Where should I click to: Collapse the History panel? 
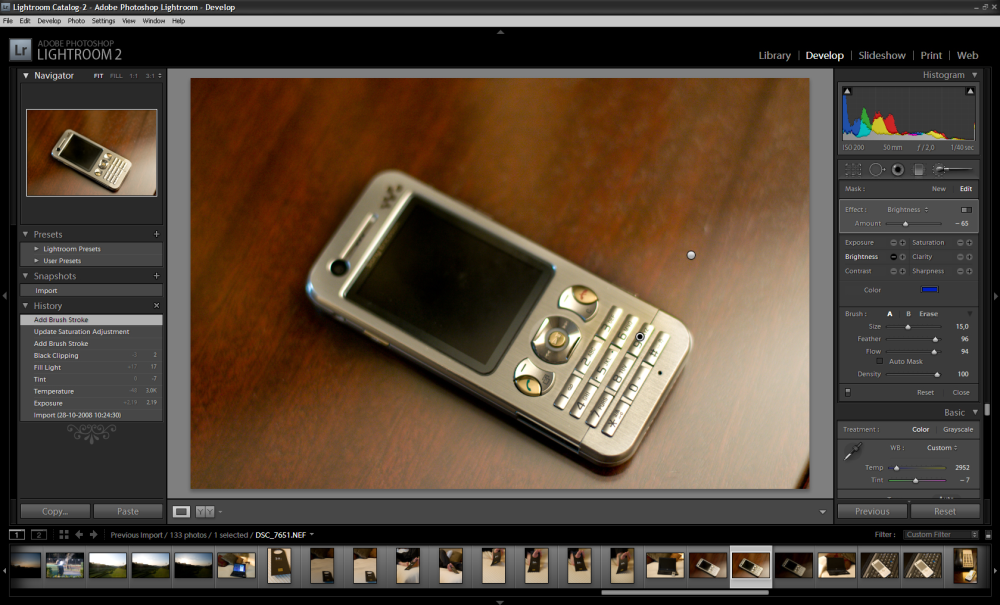tap(26, 306)
